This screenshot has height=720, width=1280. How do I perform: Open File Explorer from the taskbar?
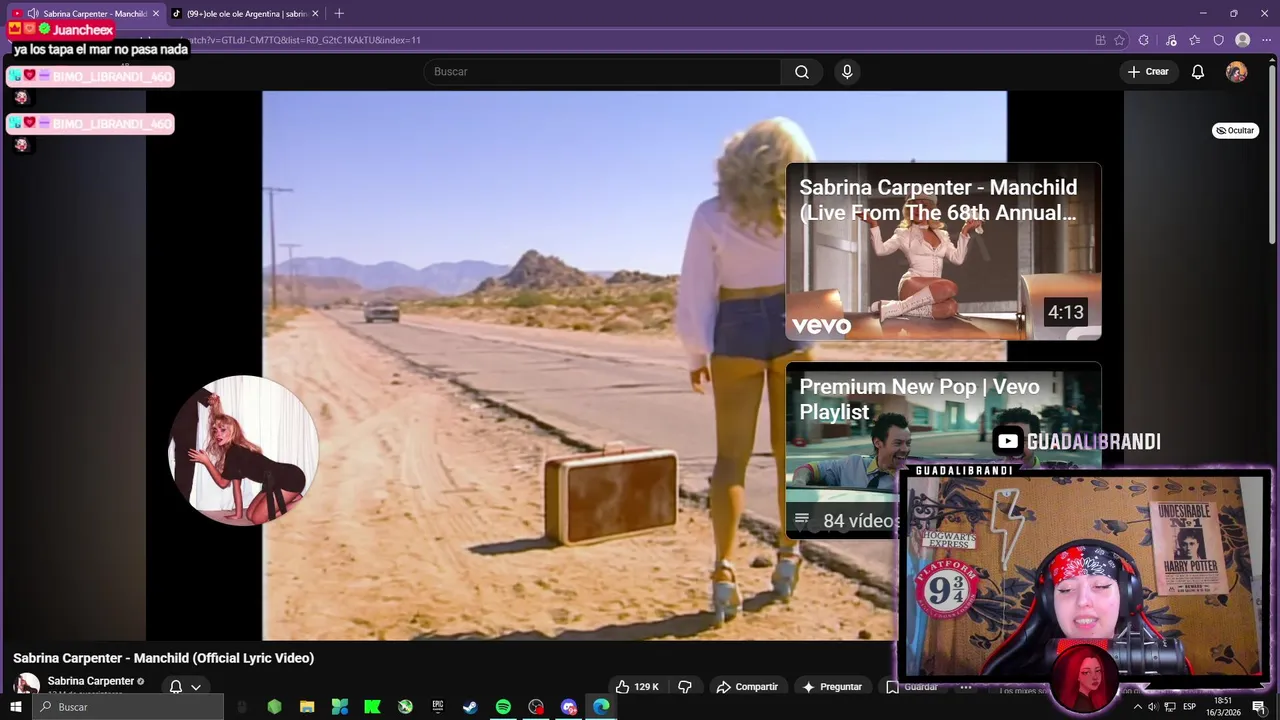307,707
